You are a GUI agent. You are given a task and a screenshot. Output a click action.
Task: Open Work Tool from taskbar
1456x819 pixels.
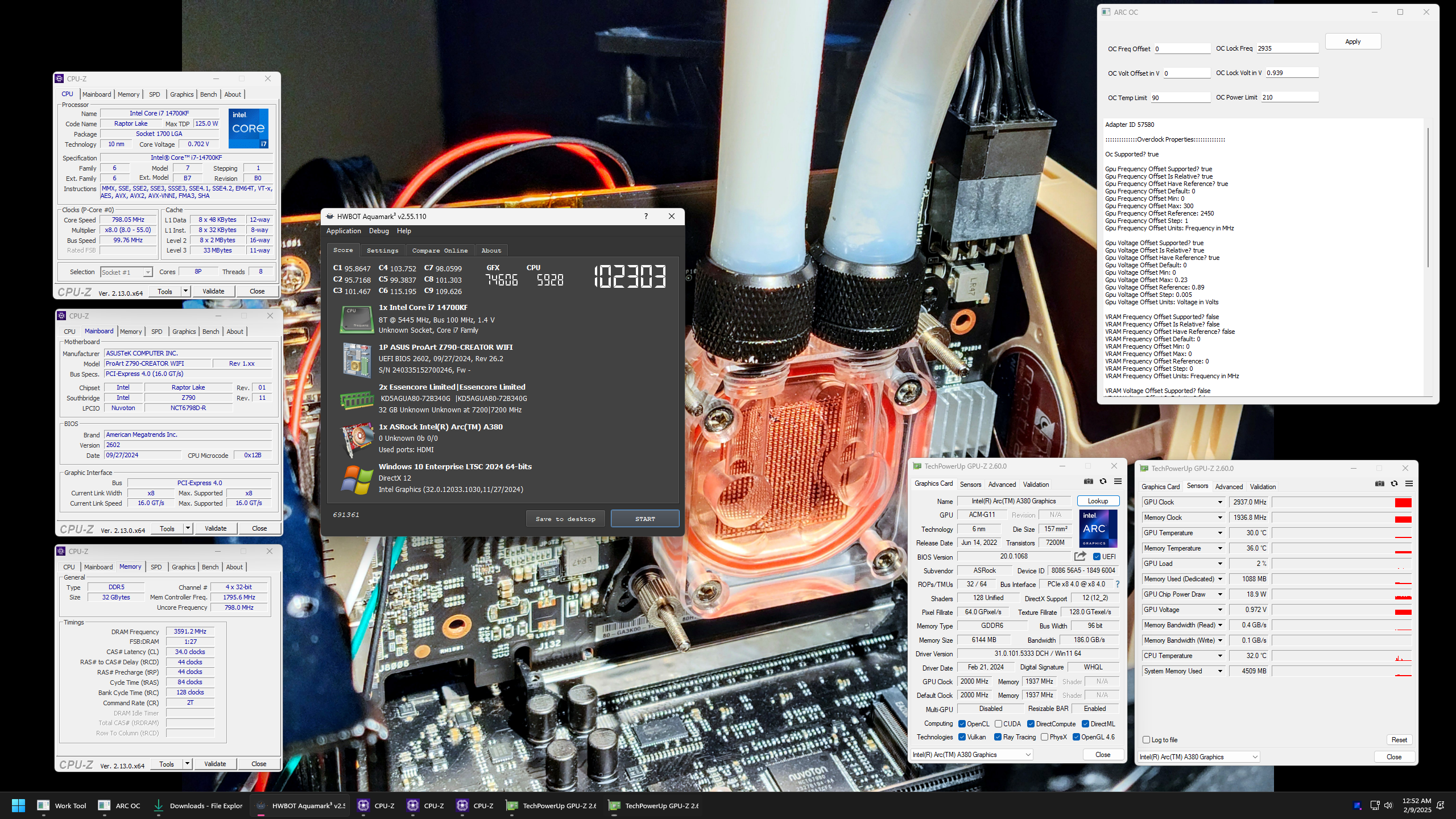[62, 805]
